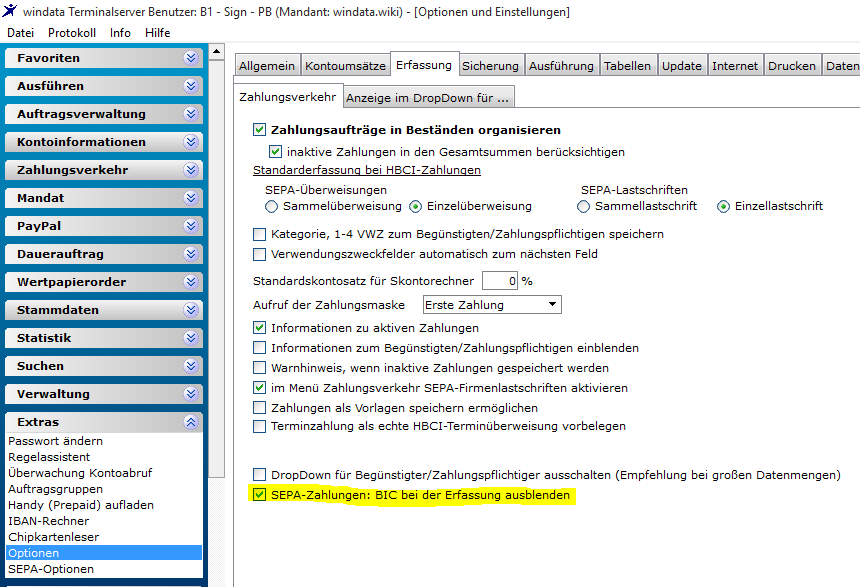This screenshot has width=860, height=587.
Task: Enable Informationen zum Begünstigten einblenden checkbox
Action: pos(259,348)
